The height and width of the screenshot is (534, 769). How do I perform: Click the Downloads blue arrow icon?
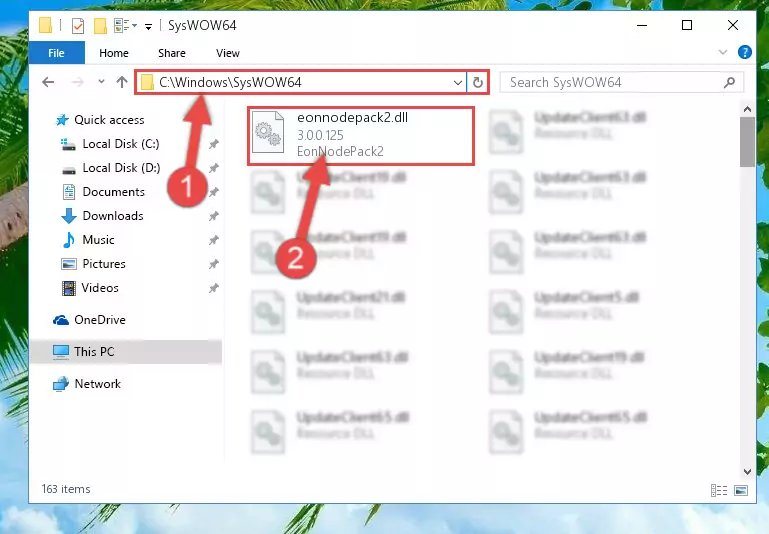69,216
